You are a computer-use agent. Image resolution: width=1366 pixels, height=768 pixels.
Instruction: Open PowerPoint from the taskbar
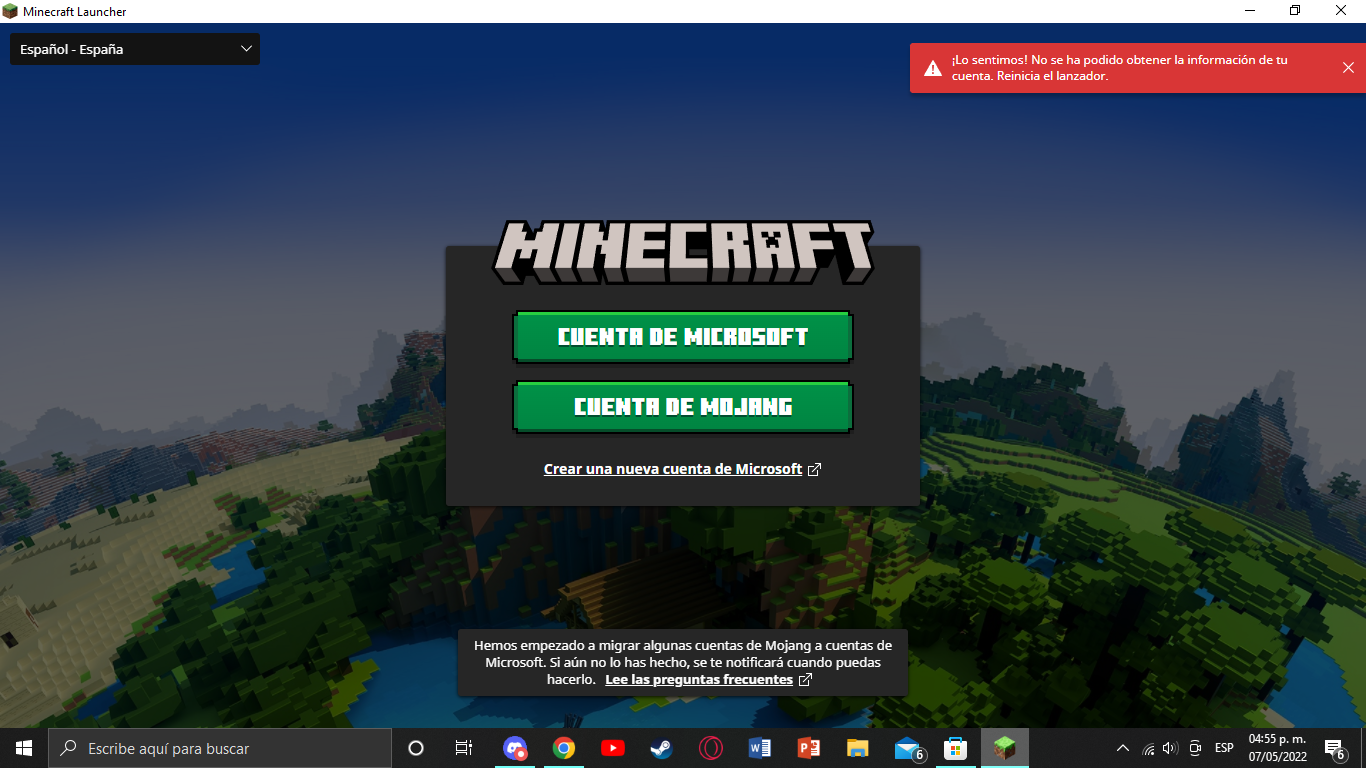click(x=809, y=748)
